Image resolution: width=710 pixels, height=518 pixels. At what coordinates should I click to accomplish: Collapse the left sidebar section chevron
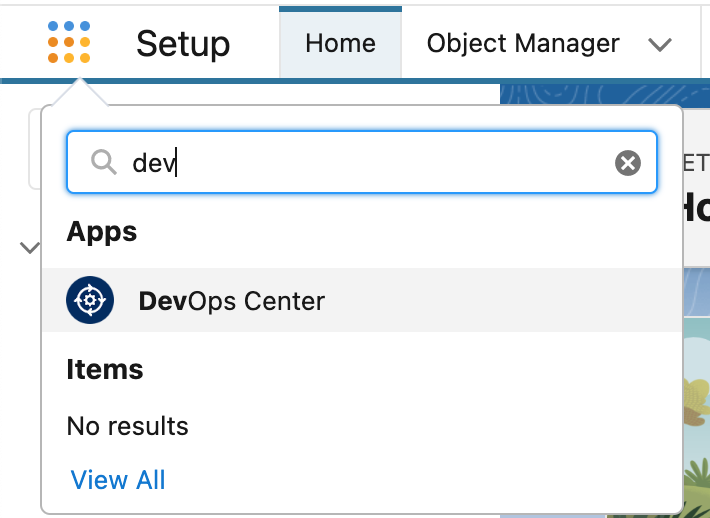(x=29, y=248)
